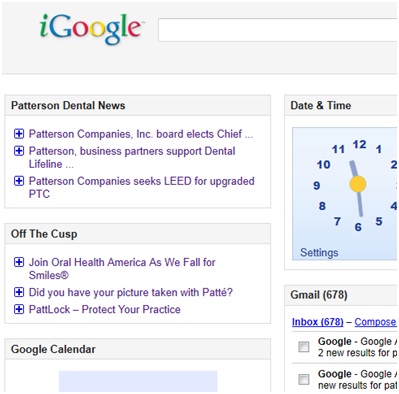
Task: Click the Patterson Dental News gadget title
Action: coord(68,106)
